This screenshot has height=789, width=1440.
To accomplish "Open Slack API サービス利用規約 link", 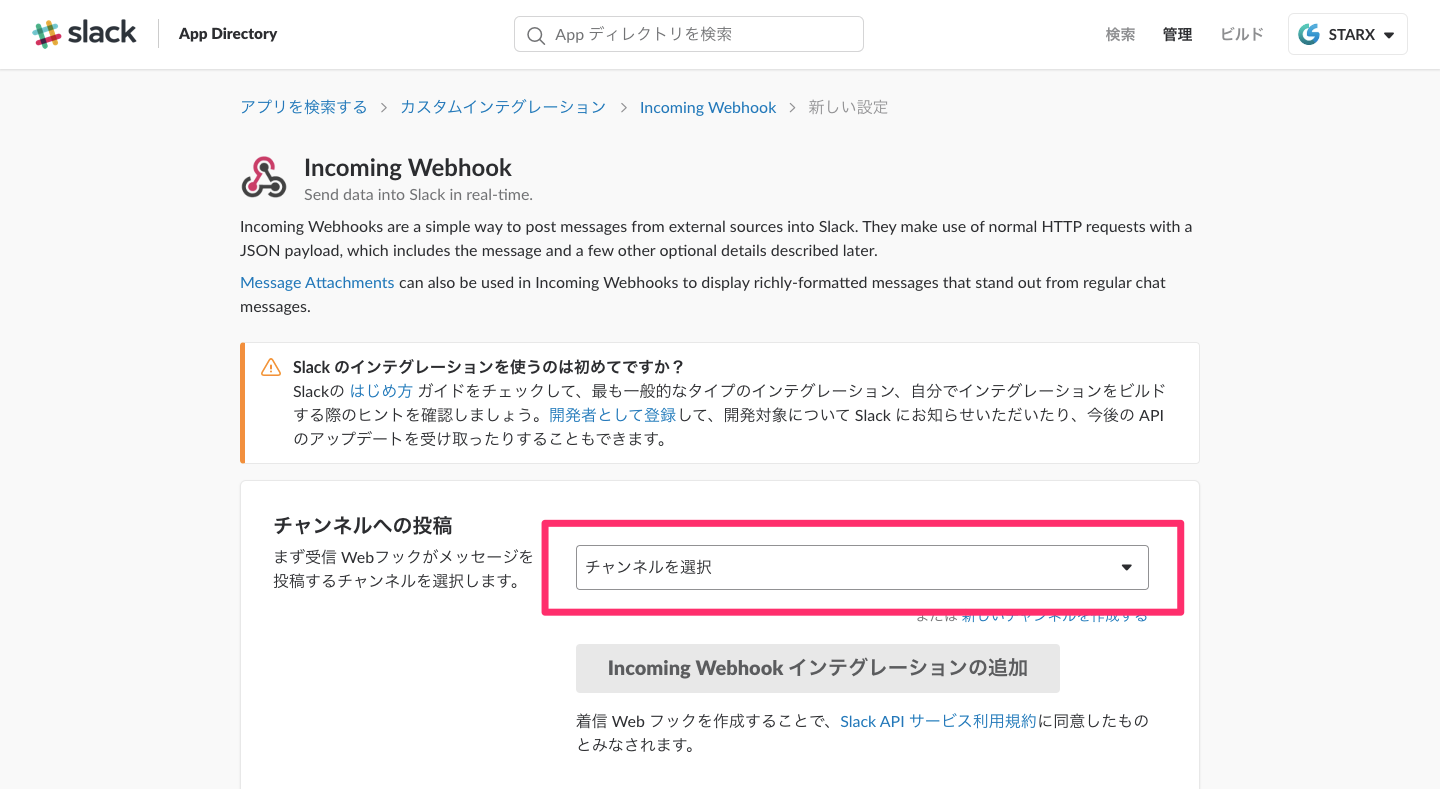I will [938, 721].
